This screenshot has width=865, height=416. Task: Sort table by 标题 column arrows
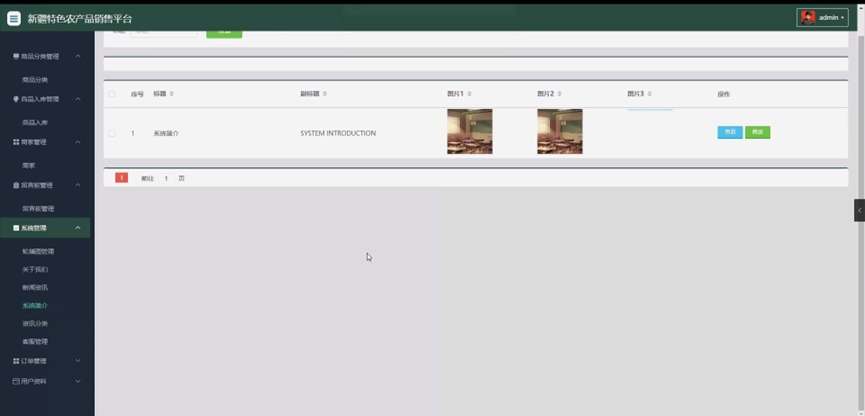coord(172,94)
